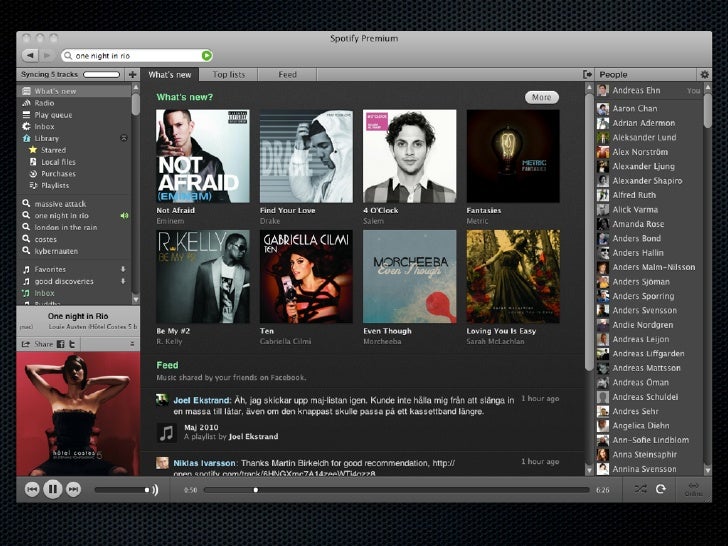
Task: Open Purchases in the library
Action: pos(58,174)
